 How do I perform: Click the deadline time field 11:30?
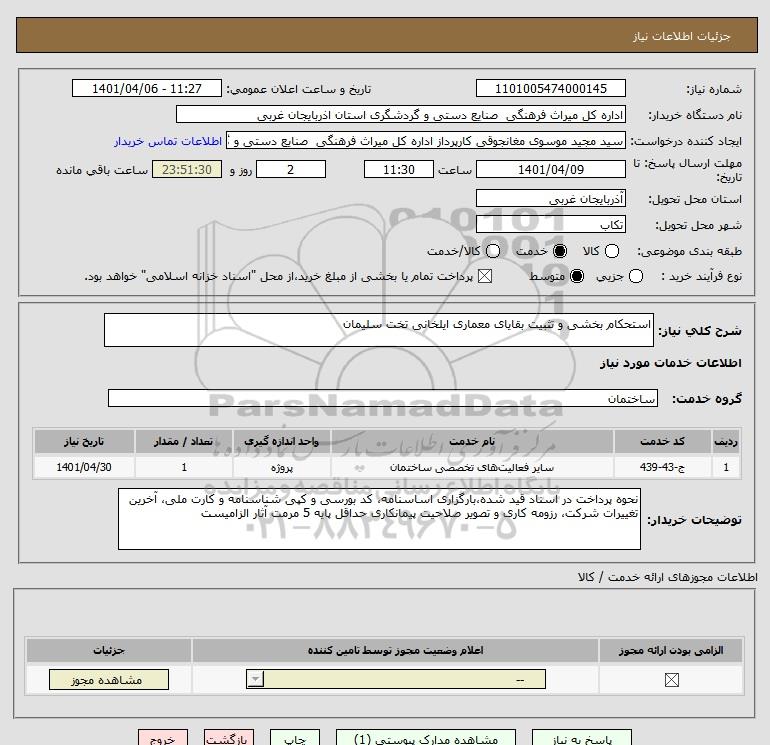pos(399,169)
